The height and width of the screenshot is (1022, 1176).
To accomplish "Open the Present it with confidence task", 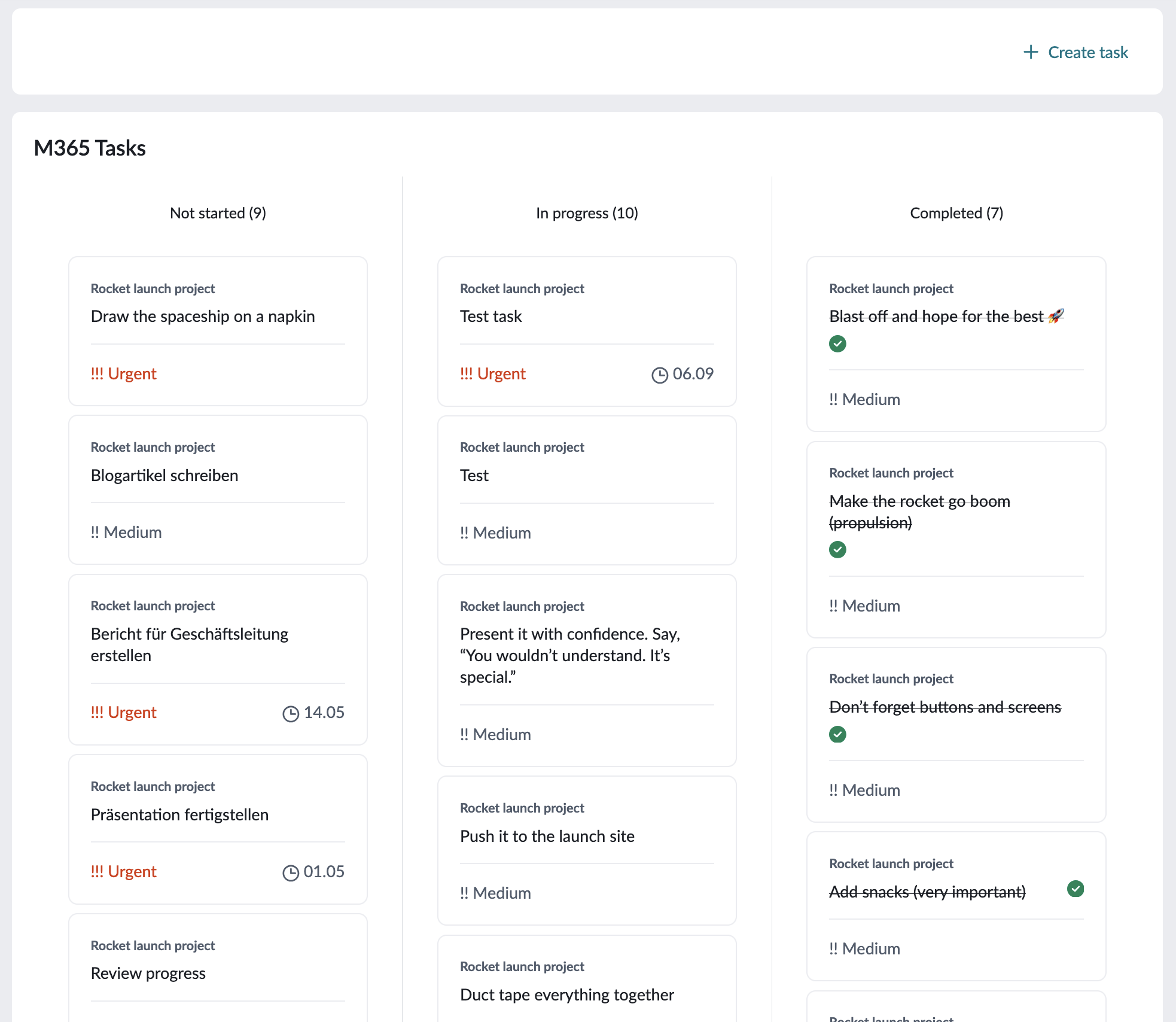I will pos(570,656).
